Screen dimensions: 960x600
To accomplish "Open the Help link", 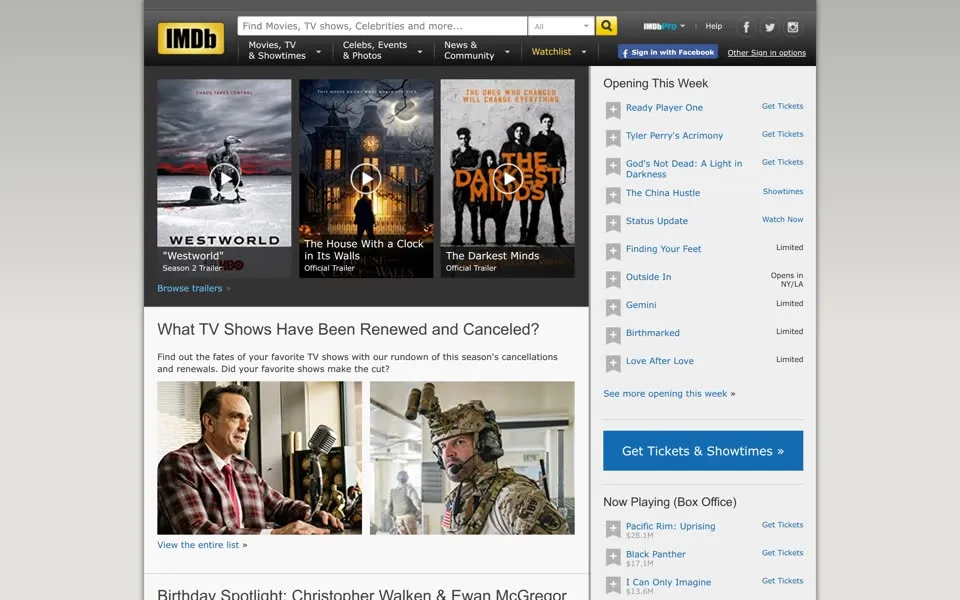I will [x=713, y=26].
